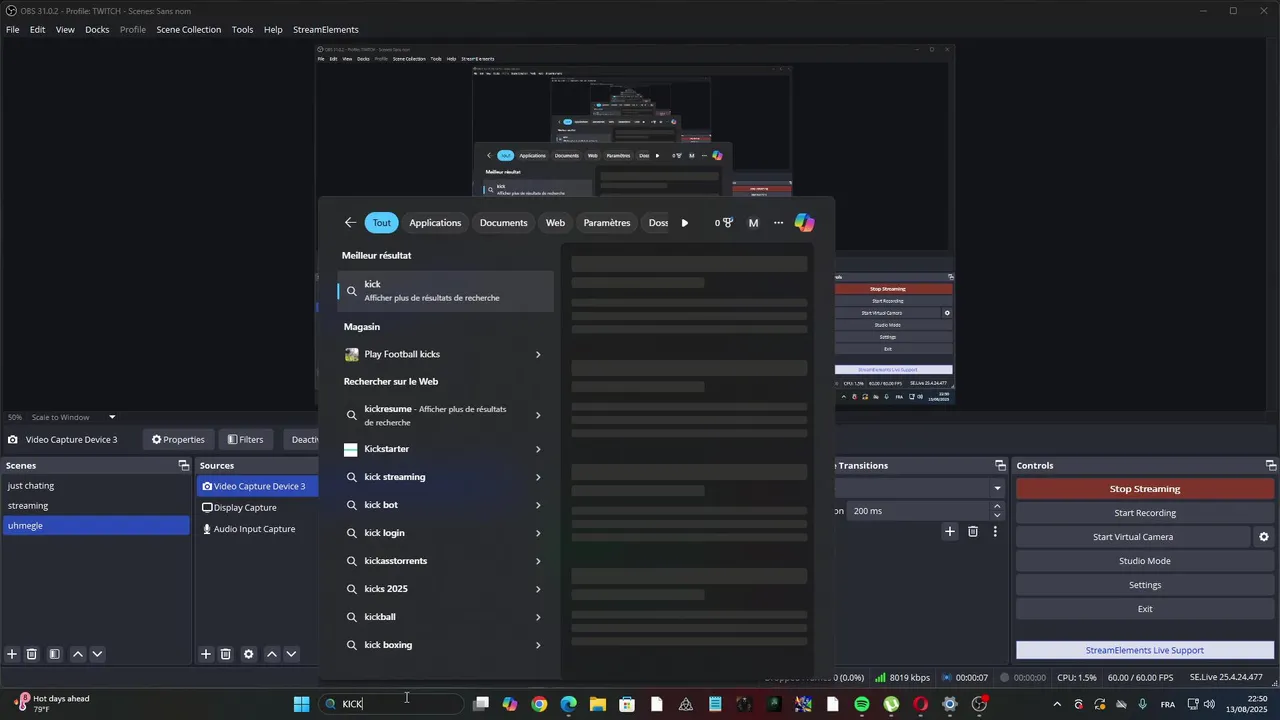The width and height of the screenshot is (1280, 720).
Task: Open Opera browser from the taskbar
Action: click(x=921, y=704)
